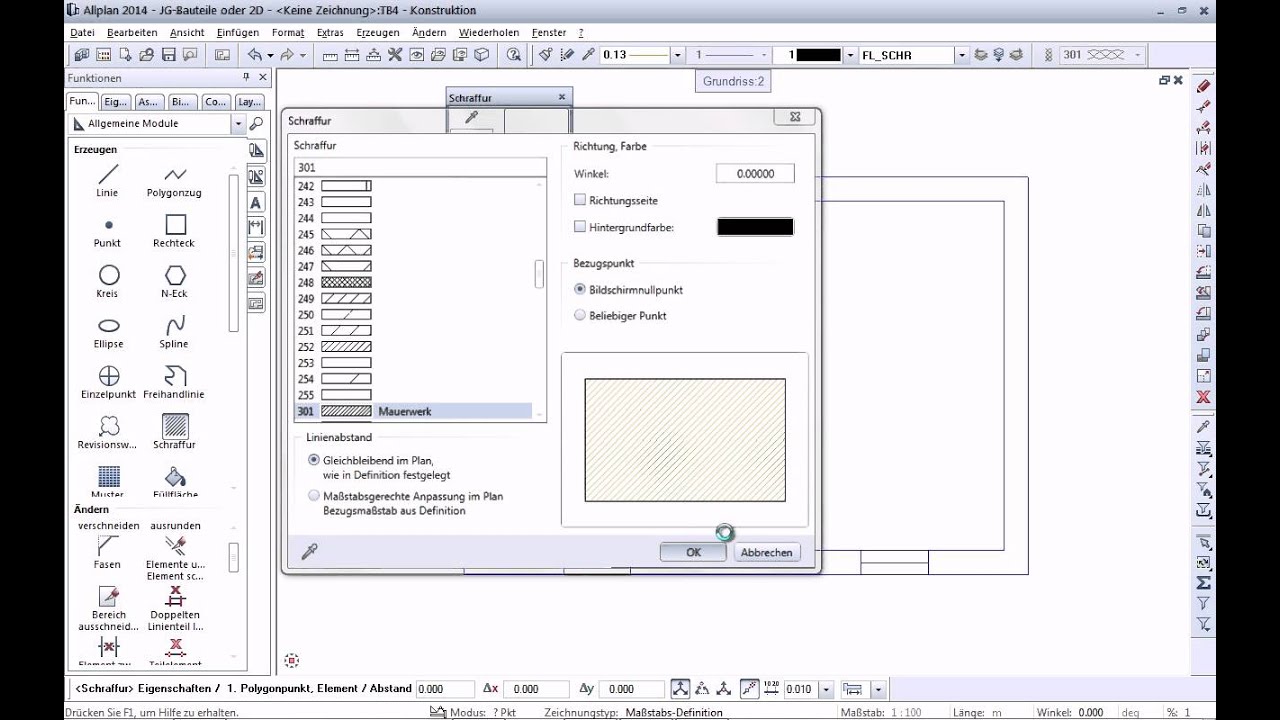Enable the Hintergrundfarbe checkbox
Screen dimensions: 1280x720
(580, 227)
